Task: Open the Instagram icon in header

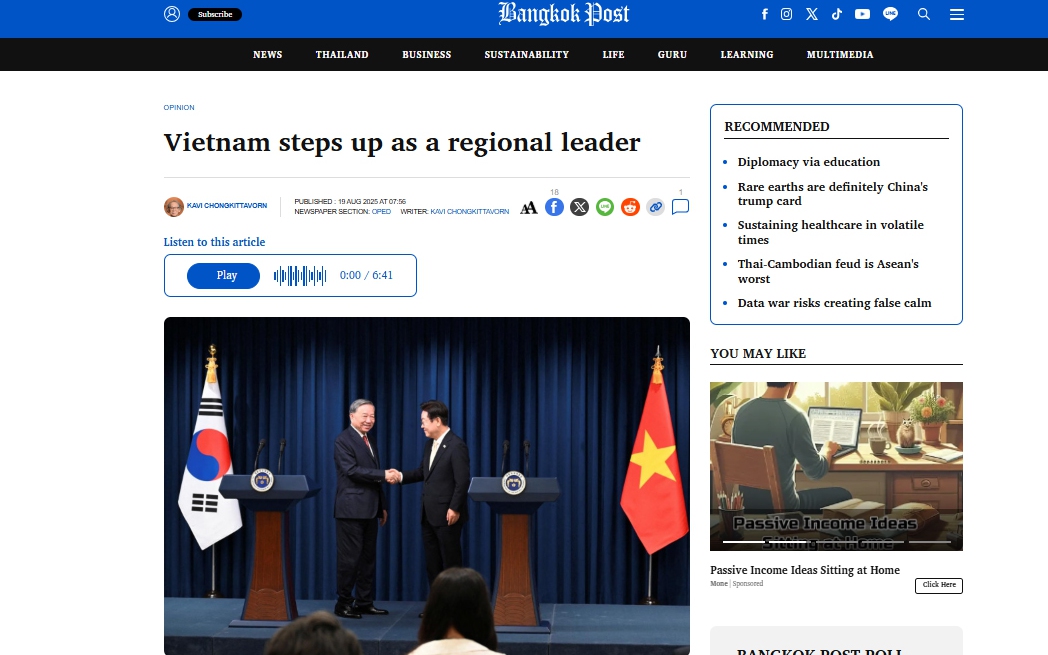Action: [787, 14]
